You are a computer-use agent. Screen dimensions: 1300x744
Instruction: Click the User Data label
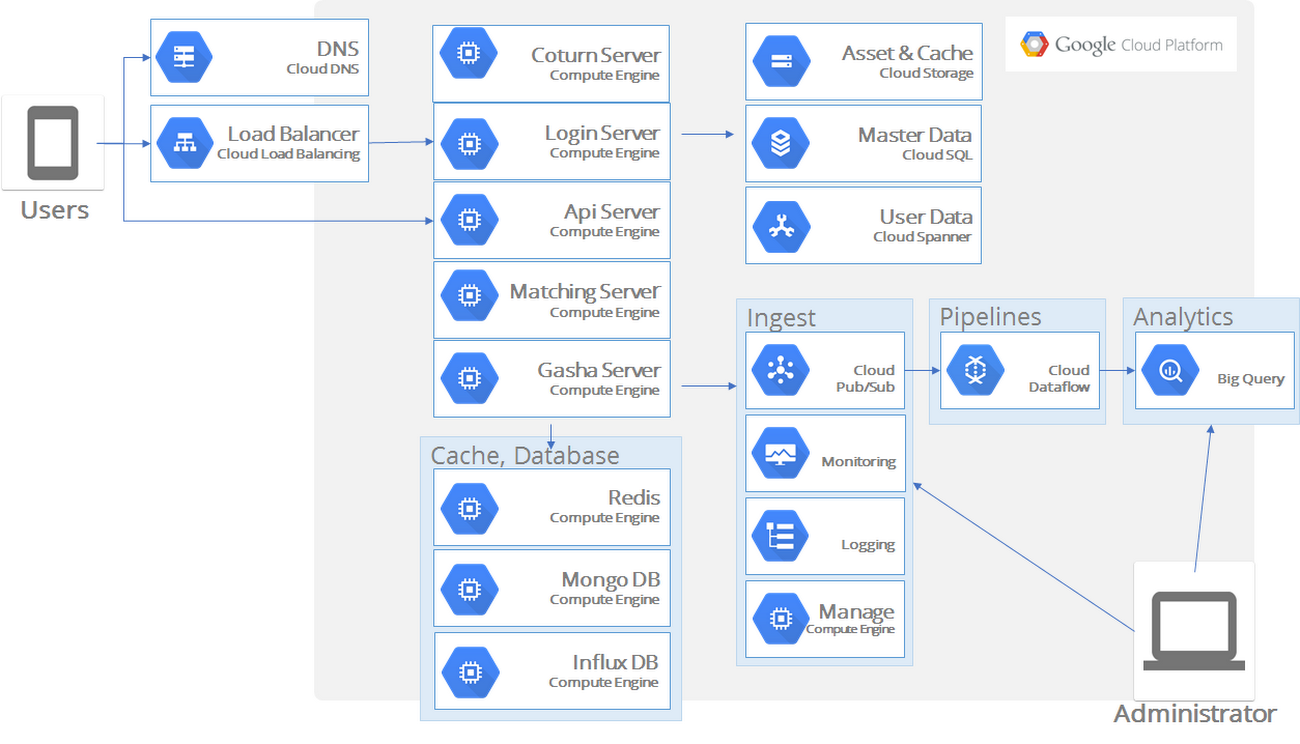pyautogui.click(x=926, y=217)
